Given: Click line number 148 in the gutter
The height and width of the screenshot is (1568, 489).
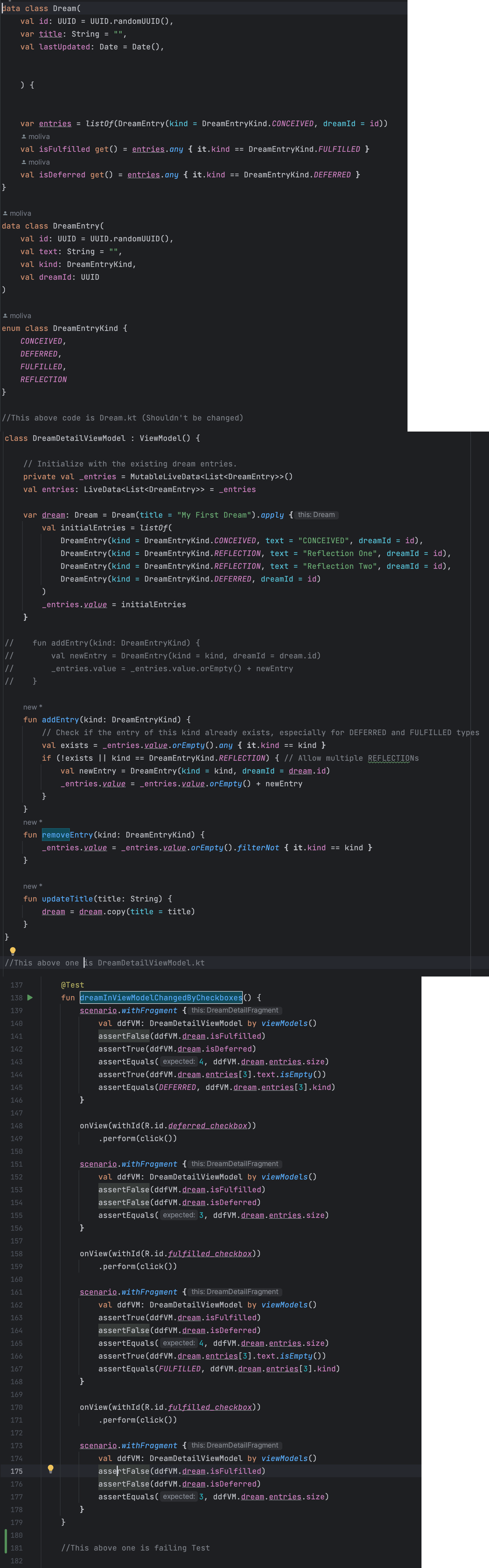Looking at the screenshot, I should [x=16, y=1125].
